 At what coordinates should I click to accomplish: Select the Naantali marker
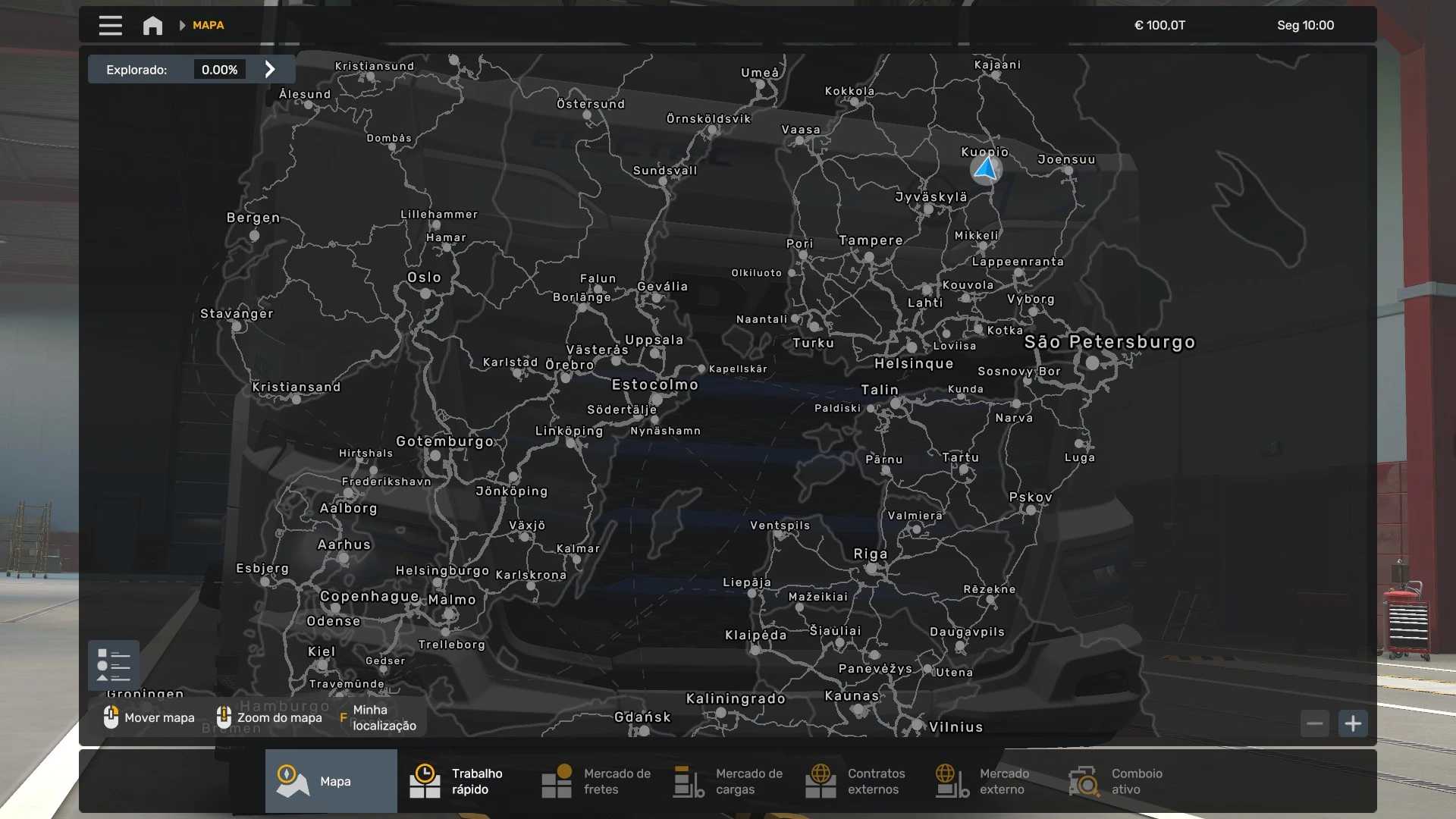pos(795,319)
